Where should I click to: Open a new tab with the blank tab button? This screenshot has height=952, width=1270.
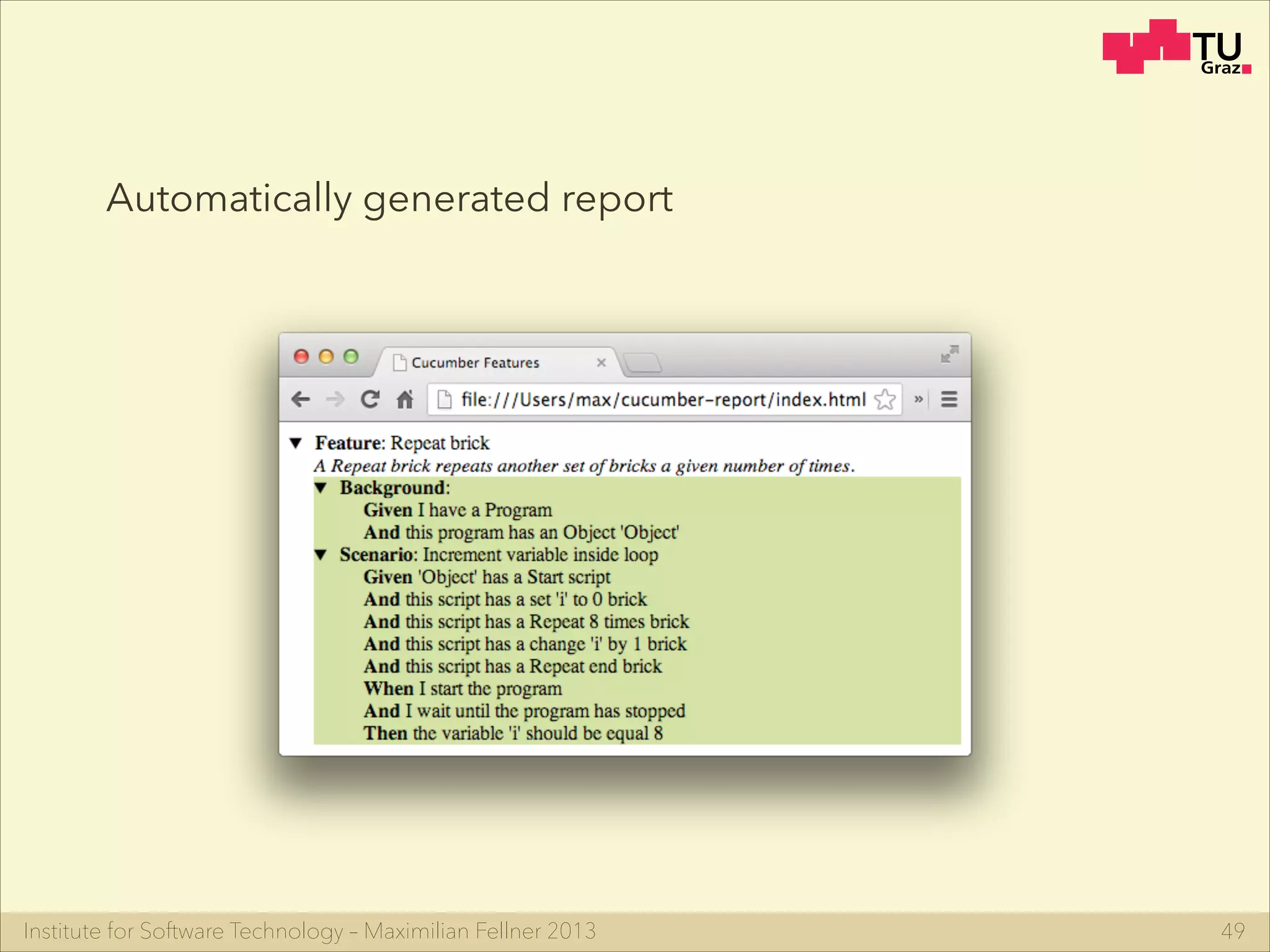(x=642, y=363)
